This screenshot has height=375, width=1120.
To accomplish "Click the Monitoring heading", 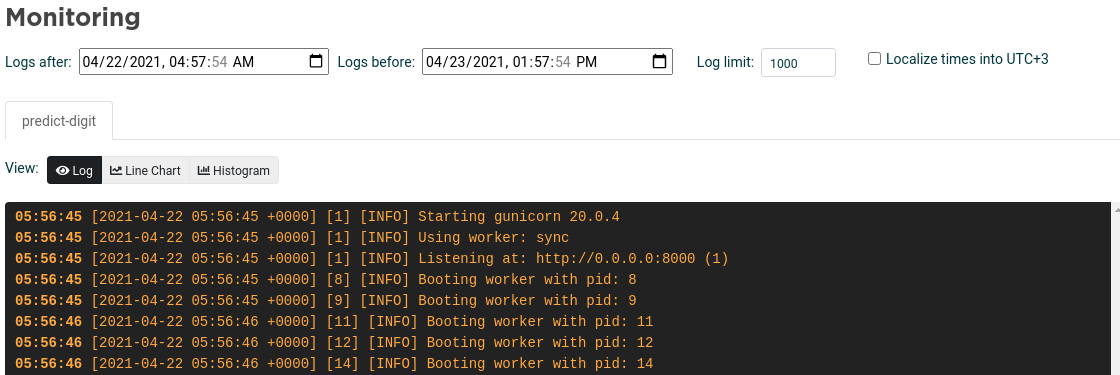I will point(73,17).
